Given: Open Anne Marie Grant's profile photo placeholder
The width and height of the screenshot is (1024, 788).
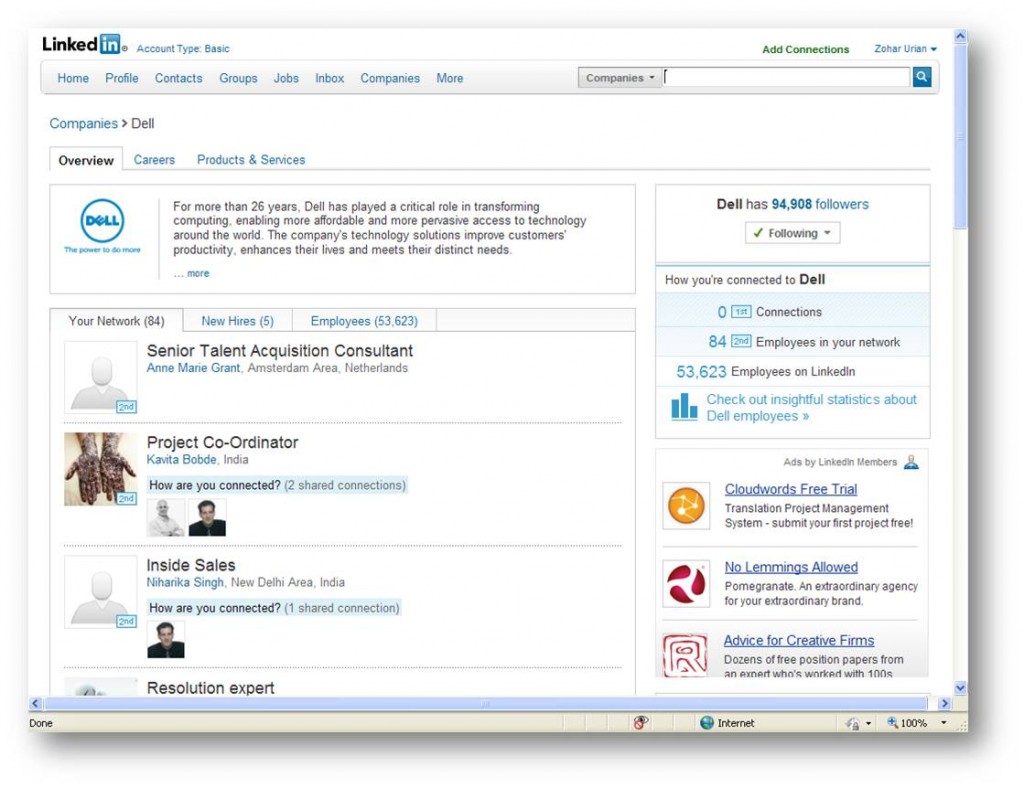Looking at the screenshot, I should click(x=101, y=377).
